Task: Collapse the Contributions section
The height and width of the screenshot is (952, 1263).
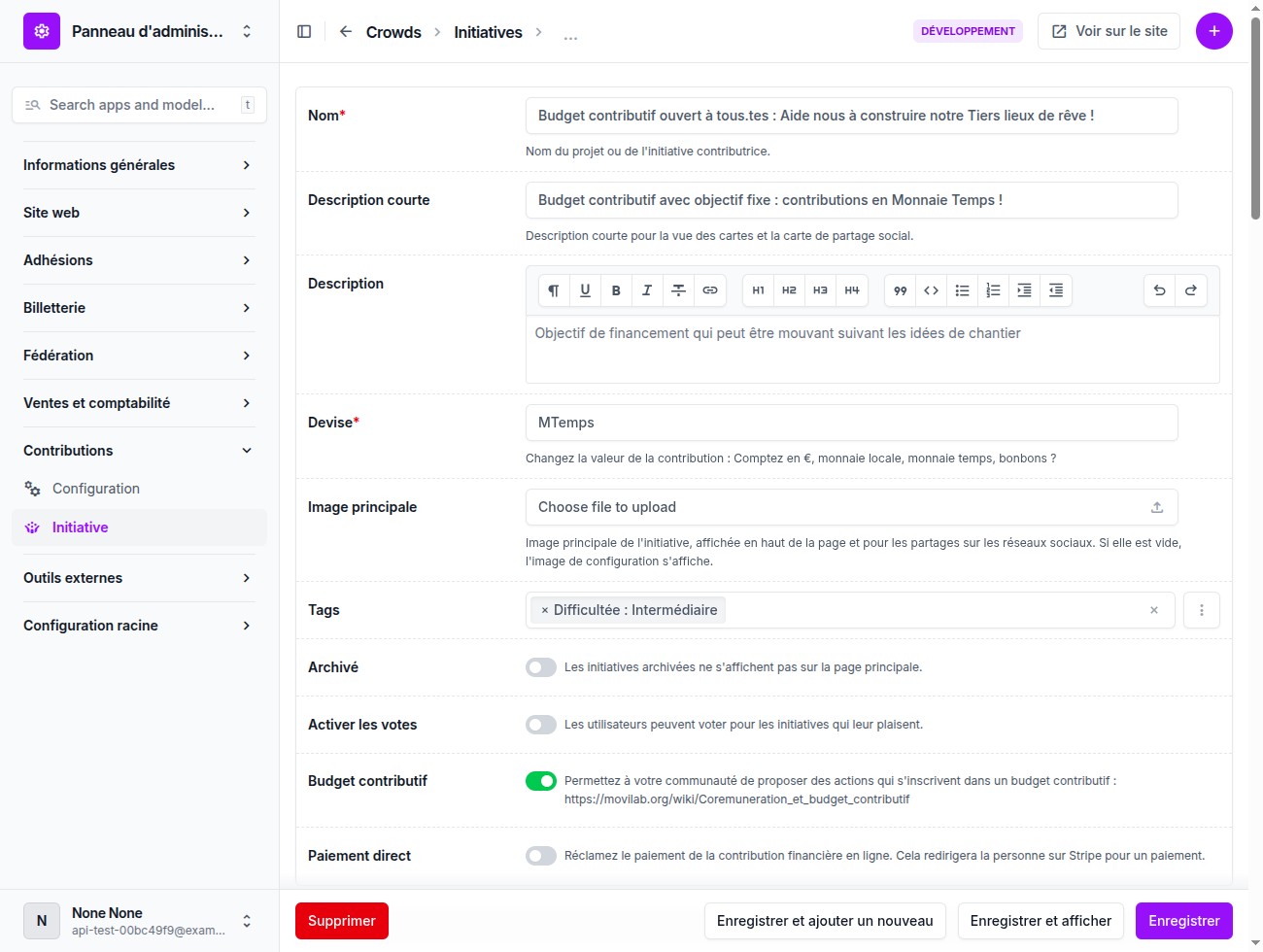Action: 139,451
